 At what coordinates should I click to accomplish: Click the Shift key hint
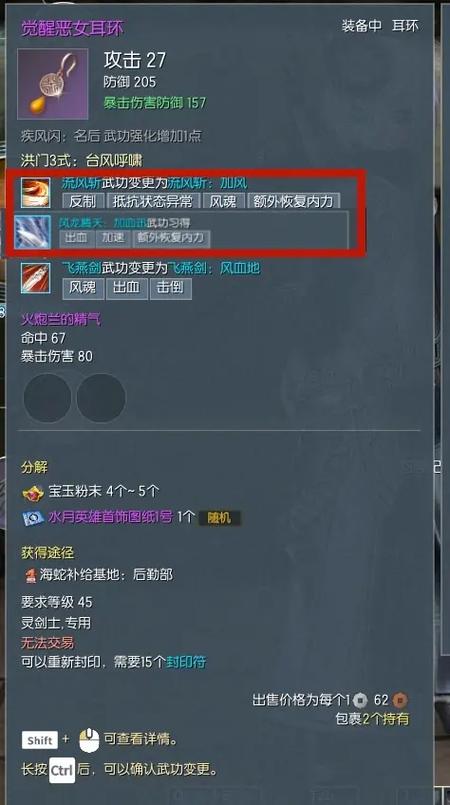(40, 740)
